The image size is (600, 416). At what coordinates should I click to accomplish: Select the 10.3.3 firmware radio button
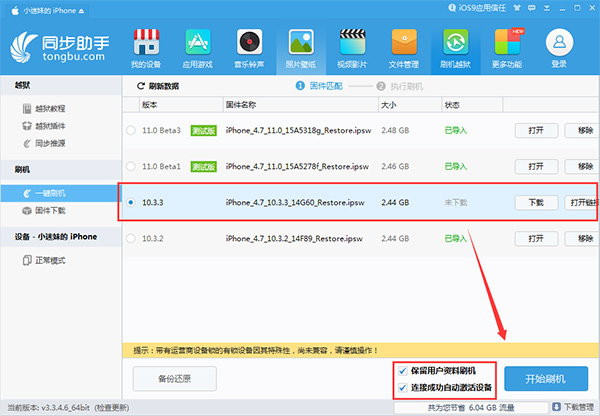click(x=131, y=202)
